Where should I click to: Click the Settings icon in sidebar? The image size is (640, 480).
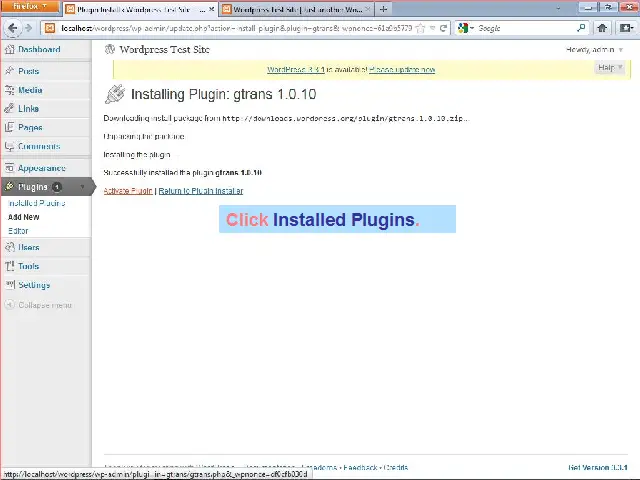click(x=9, y=285)
